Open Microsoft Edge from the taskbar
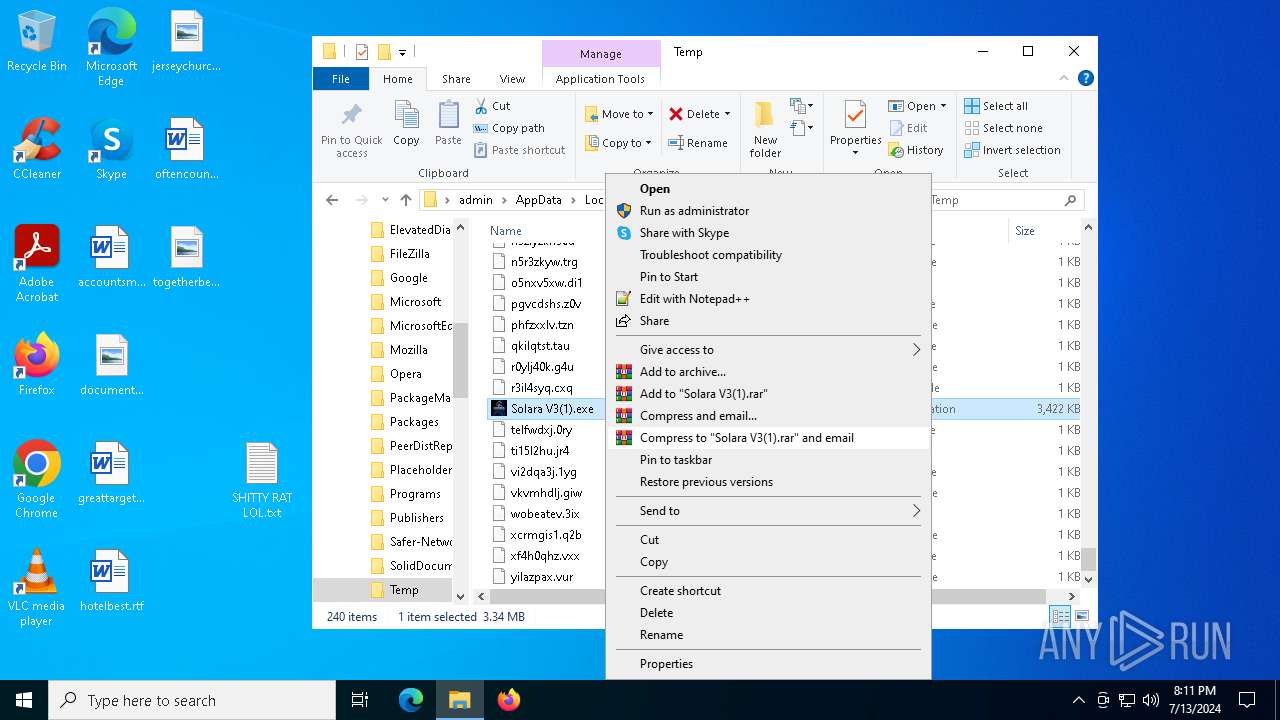Screen dimensions: 1280x720 411,700
